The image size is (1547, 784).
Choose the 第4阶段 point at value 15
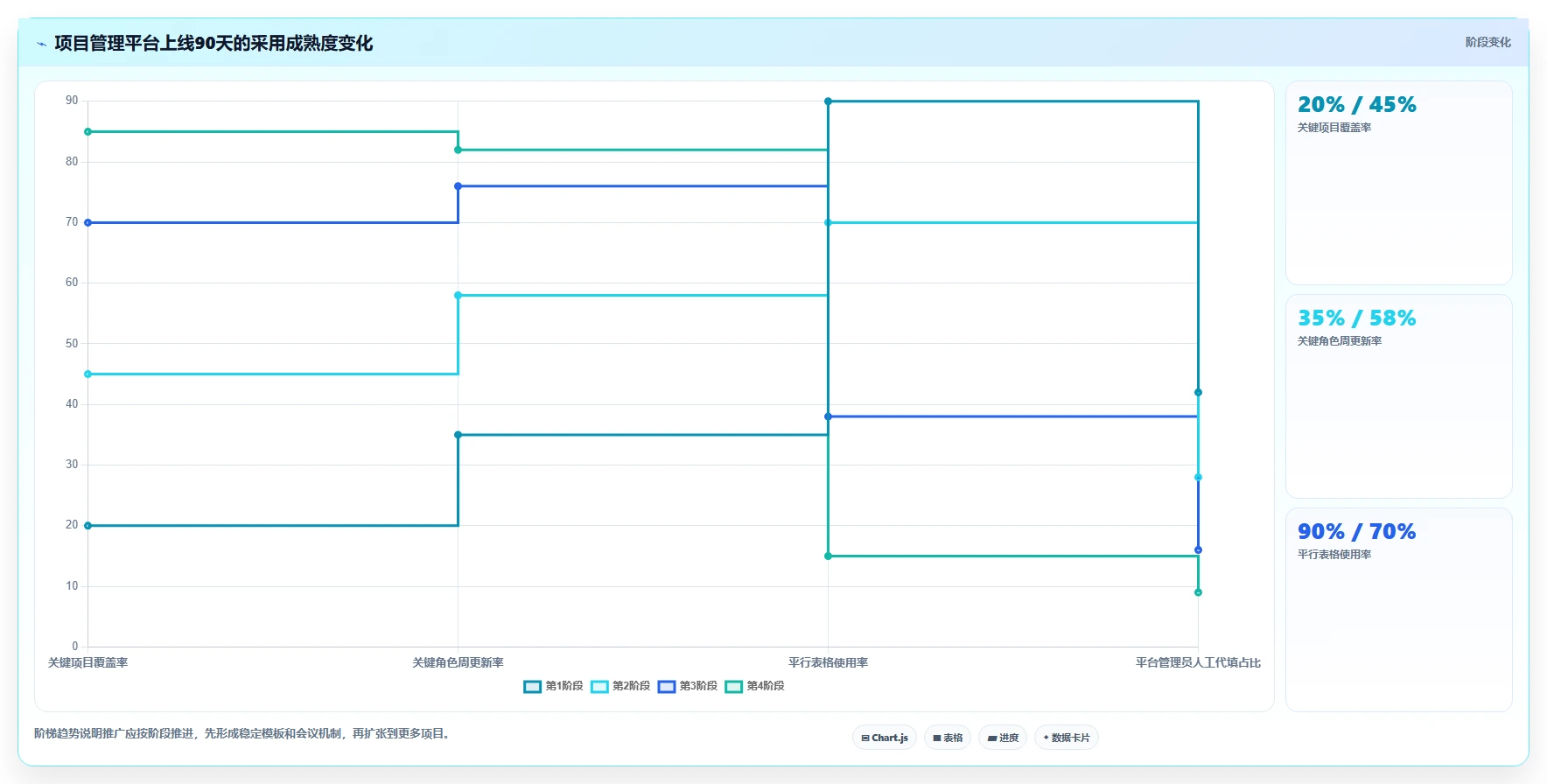pyautogui.click(x=828, y=556)
